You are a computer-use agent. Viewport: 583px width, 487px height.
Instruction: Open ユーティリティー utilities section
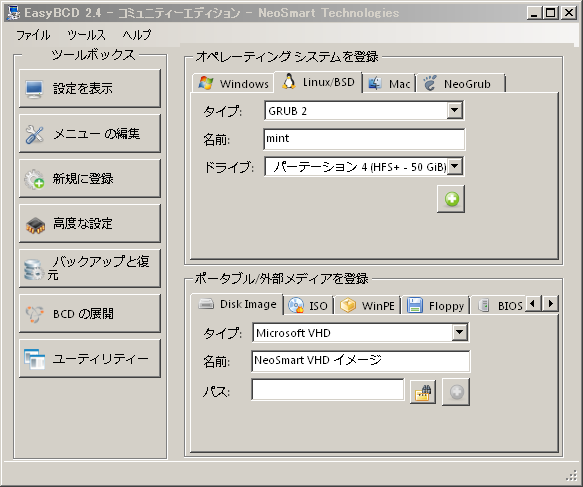coord(90,358)
